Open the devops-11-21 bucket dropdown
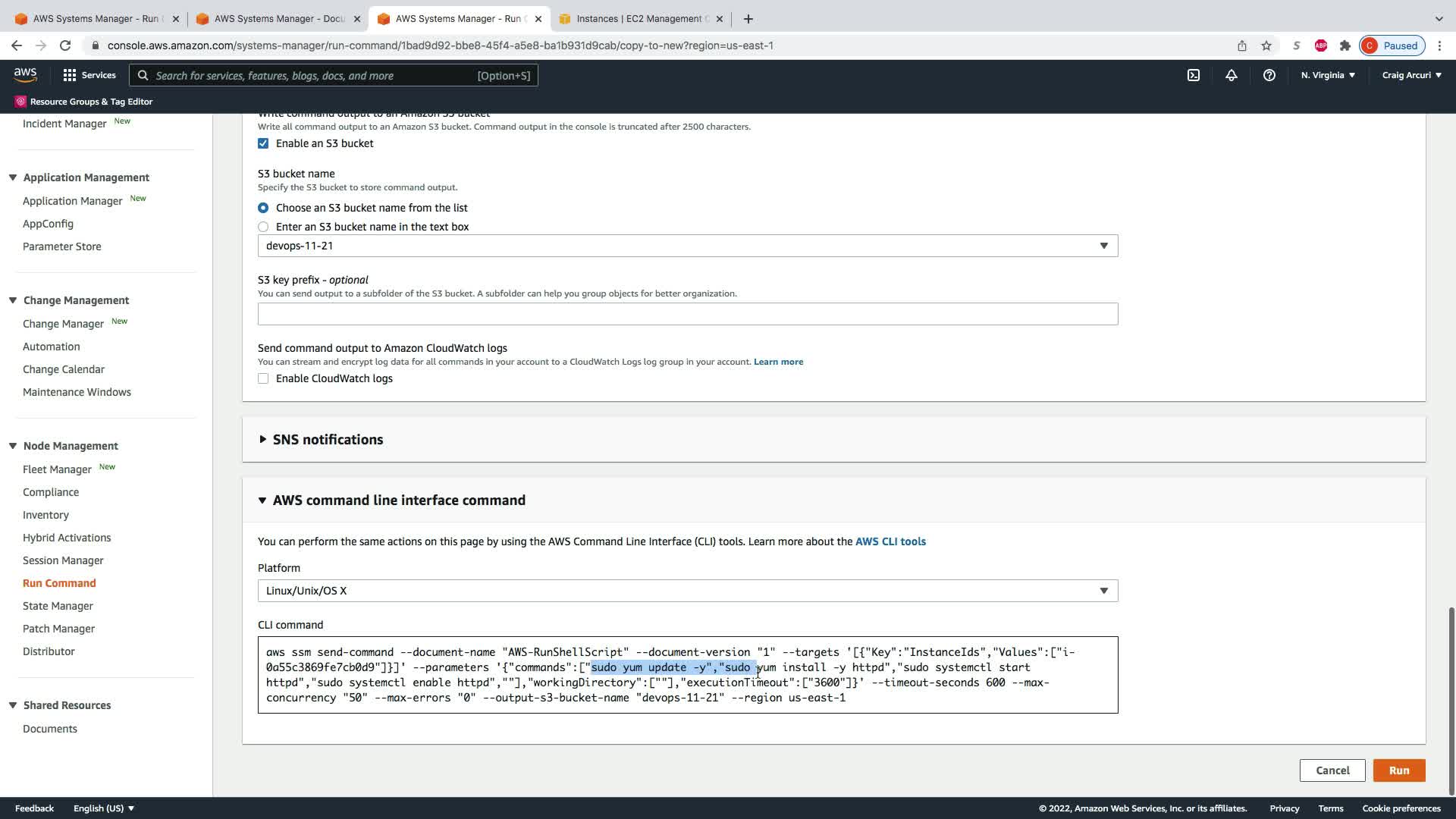The height and width of the screenshot is (819, 1456). pos(687,246)
